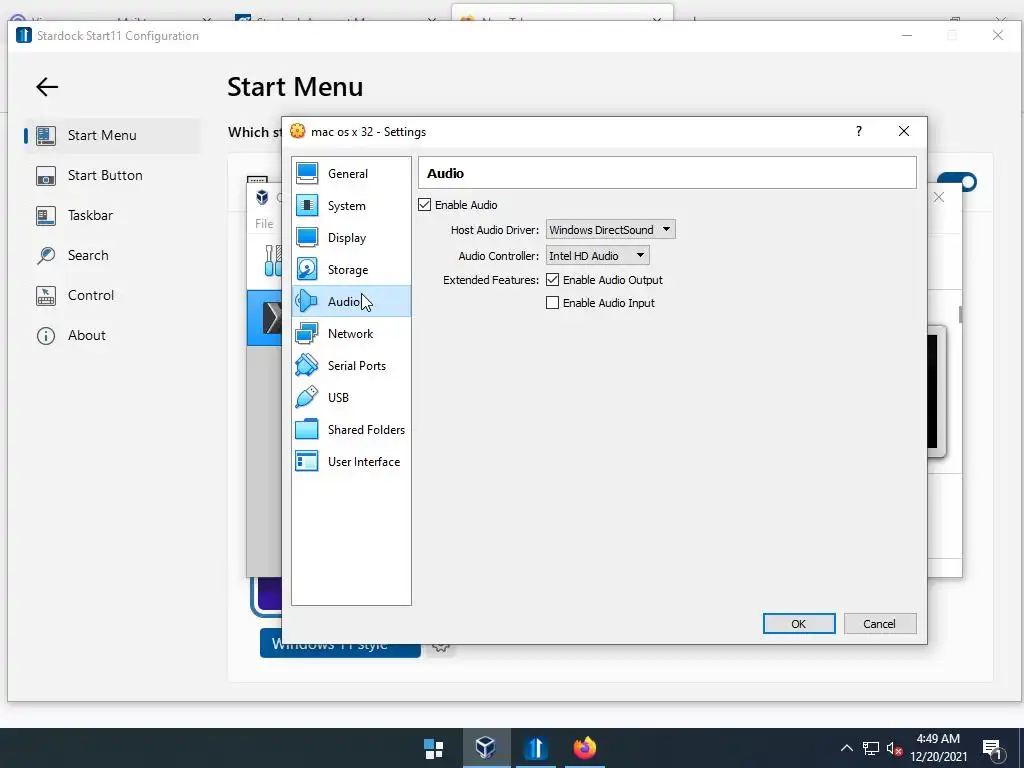1024x768 pixels.
Task: Open Firefox from the taskbar
Action: tap(584, 748)
